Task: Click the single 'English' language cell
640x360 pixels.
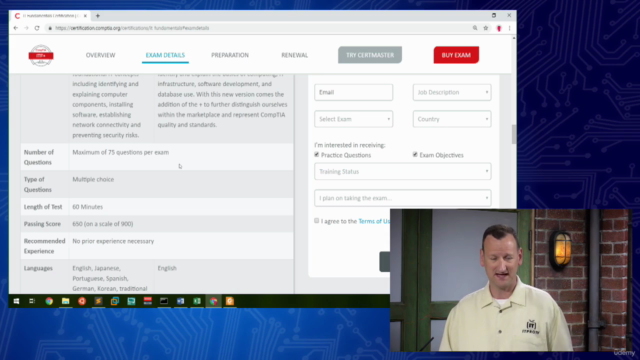Action: (x=167, y=268)
